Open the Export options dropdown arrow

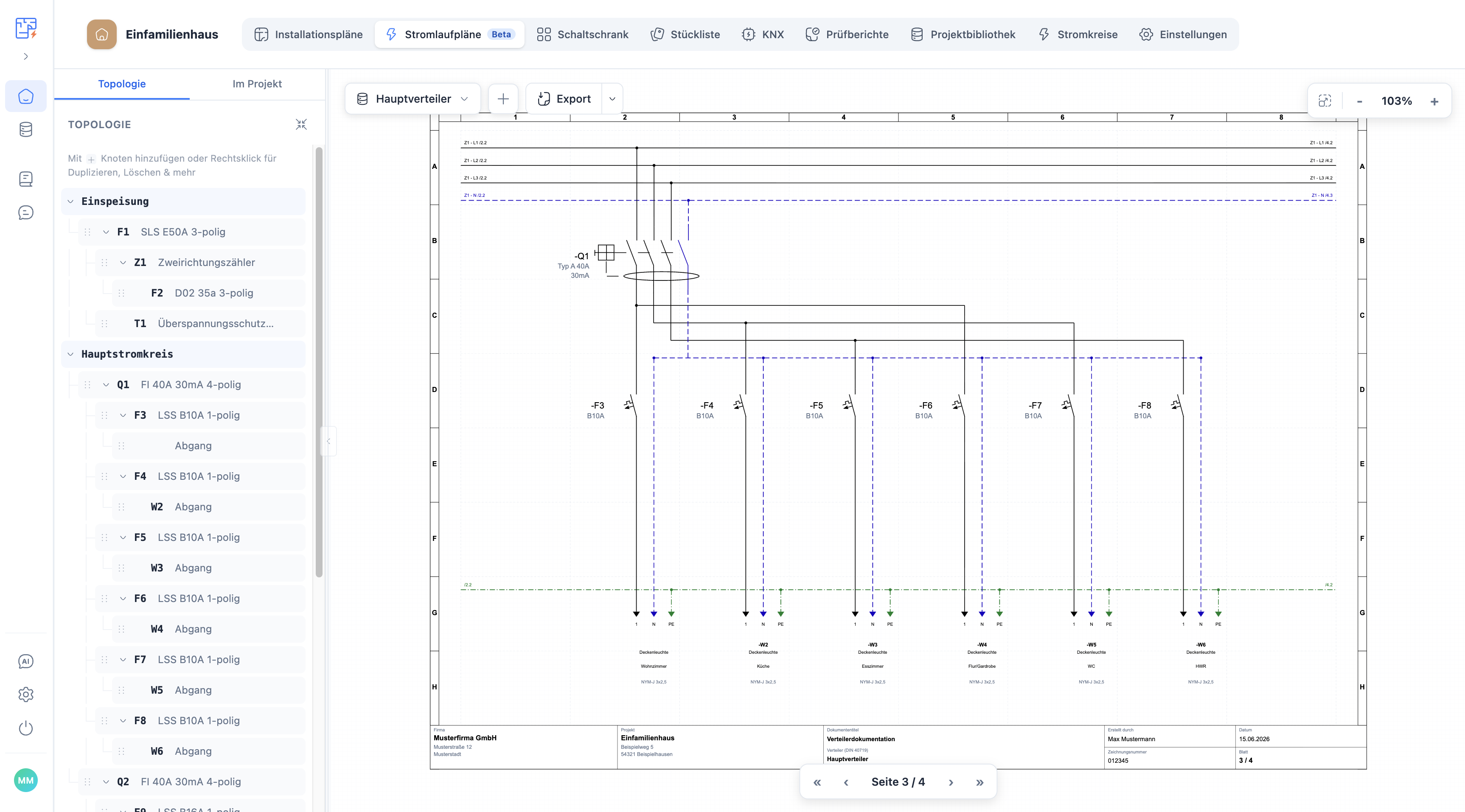point(612,99)
